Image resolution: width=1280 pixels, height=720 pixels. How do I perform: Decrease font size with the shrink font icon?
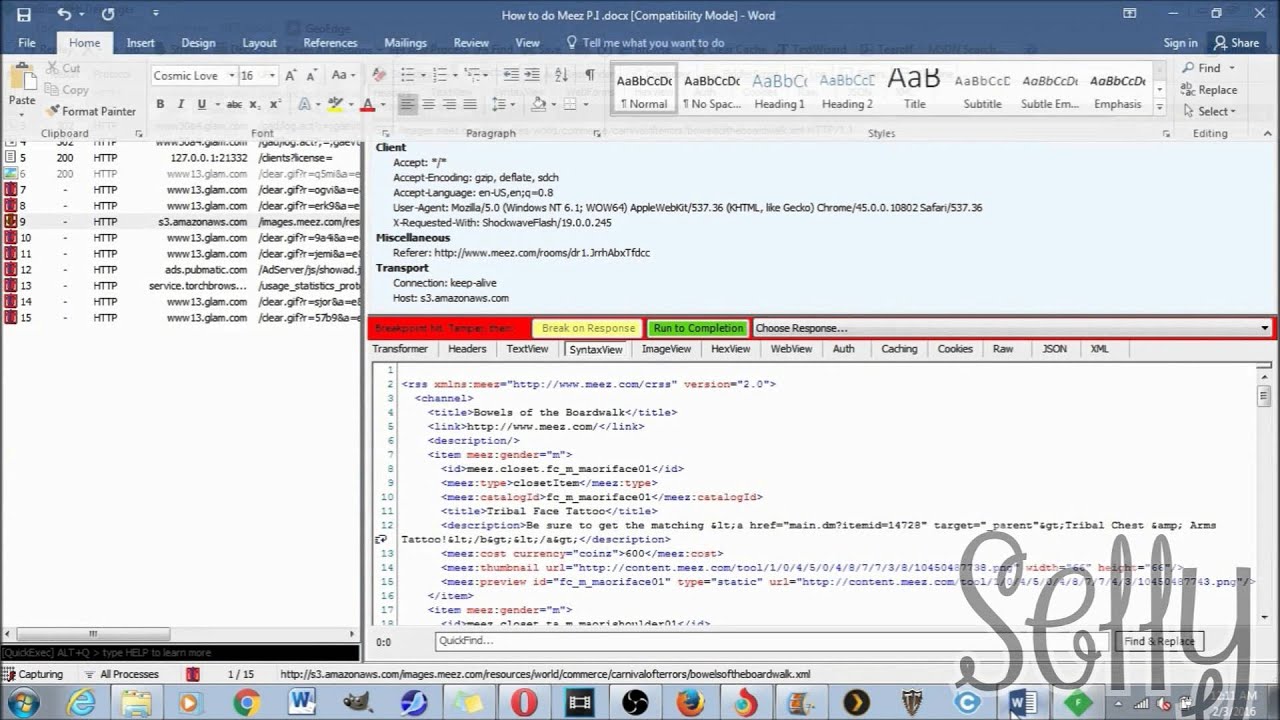point(311,75)
